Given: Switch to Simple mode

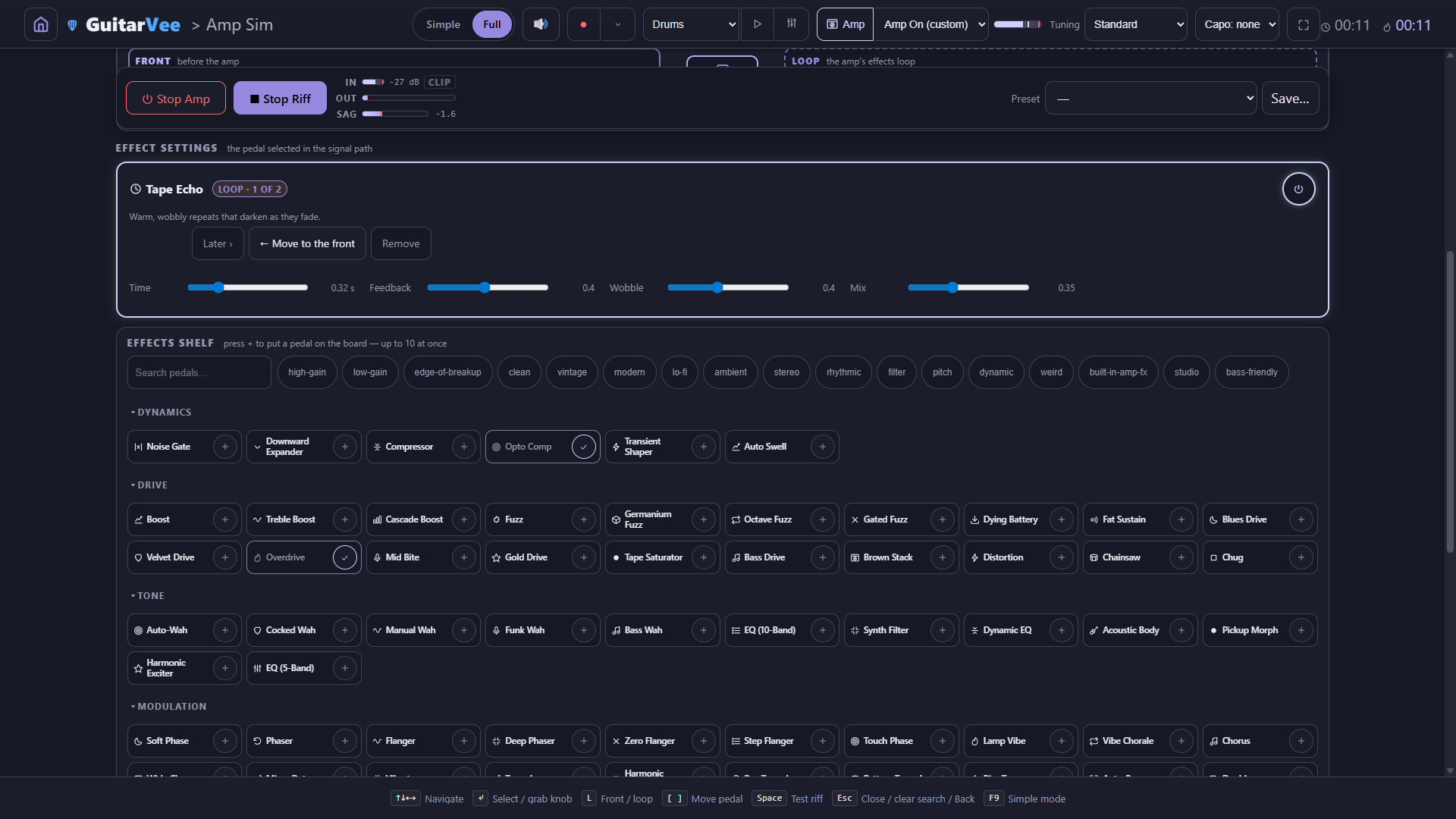Looking at the screenshot, I should click(443, 24).
